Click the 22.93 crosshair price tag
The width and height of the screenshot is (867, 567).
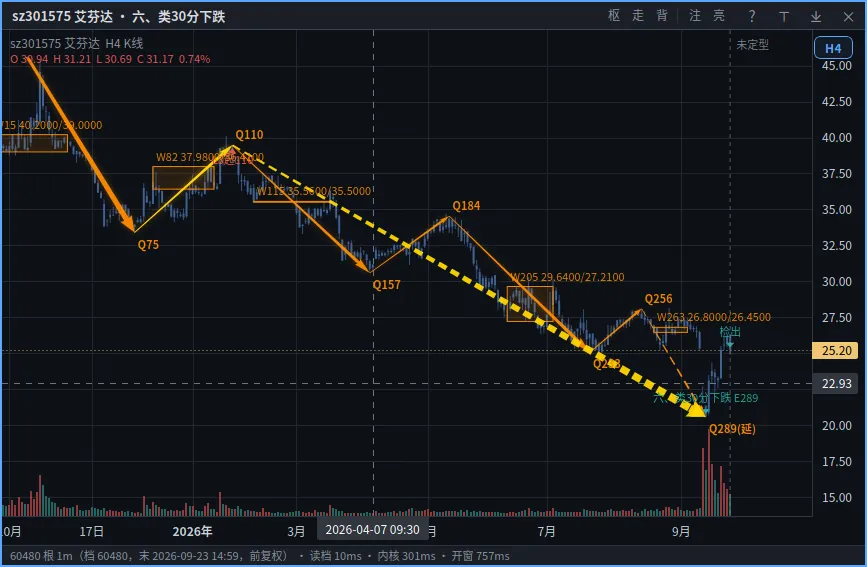pos(835,383)
